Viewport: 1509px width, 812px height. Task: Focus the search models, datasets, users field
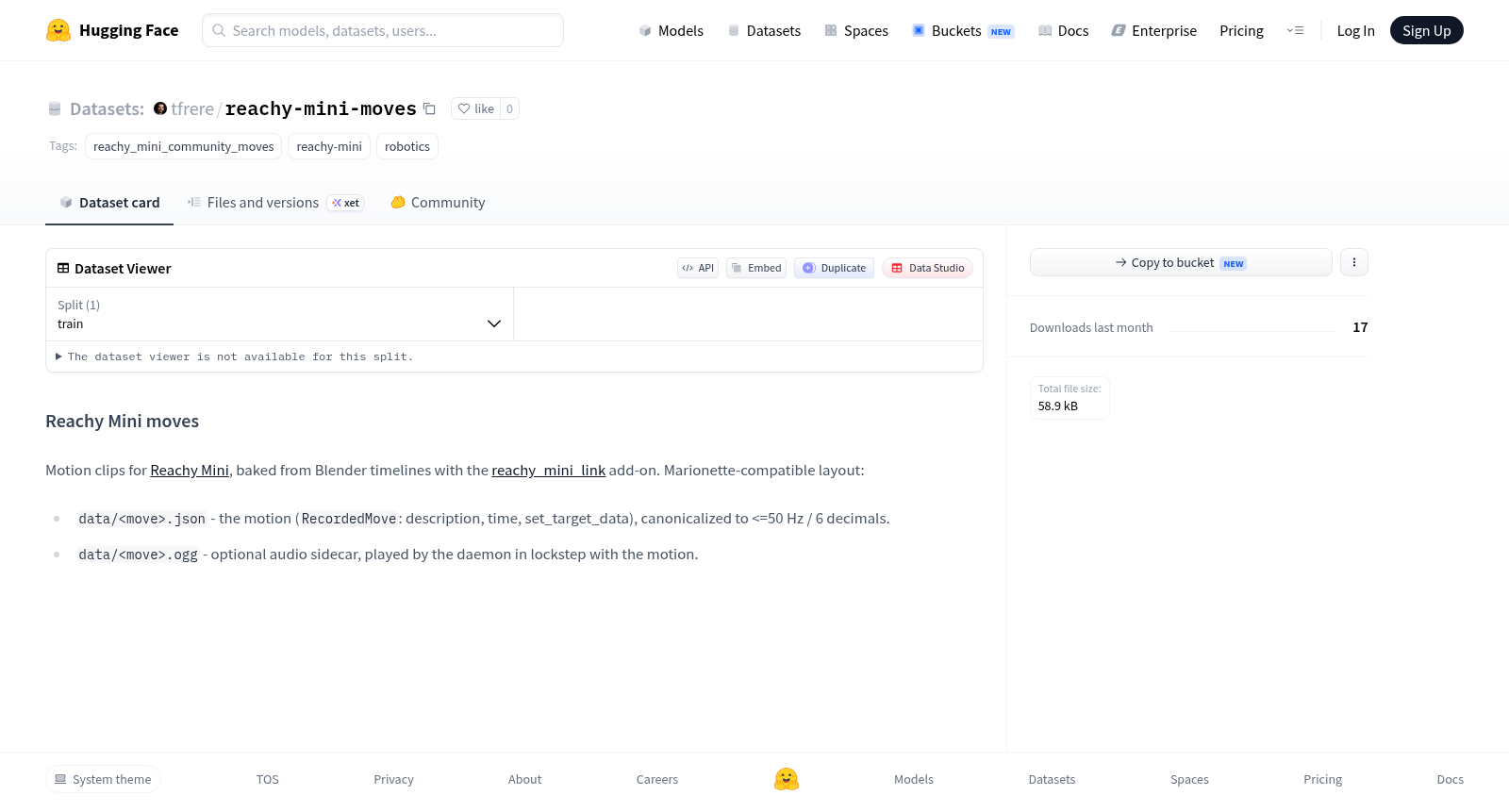point(383,30)
